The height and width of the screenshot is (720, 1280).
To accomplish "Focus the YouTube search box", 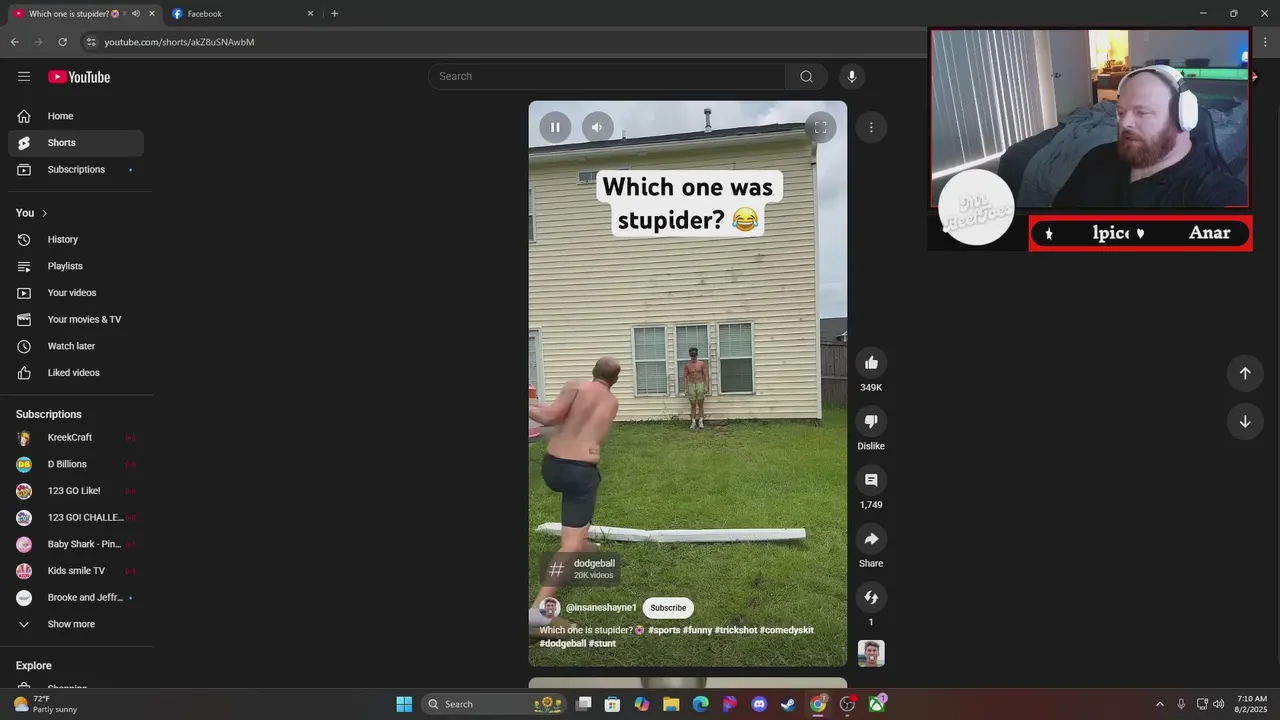I will click(607, 77).
